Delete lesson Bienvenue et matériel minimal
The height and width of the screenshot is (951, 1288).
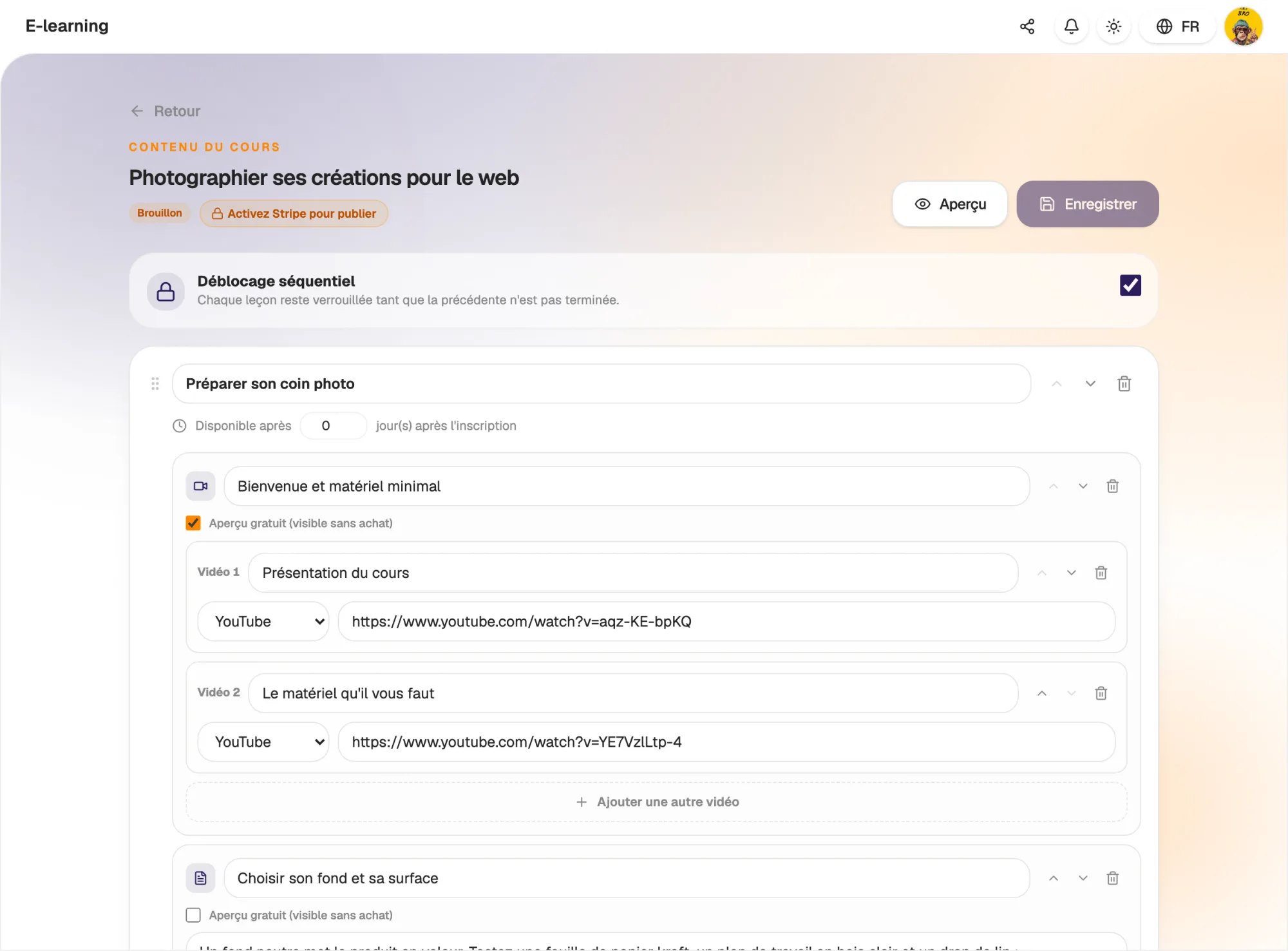point(1113,486)
